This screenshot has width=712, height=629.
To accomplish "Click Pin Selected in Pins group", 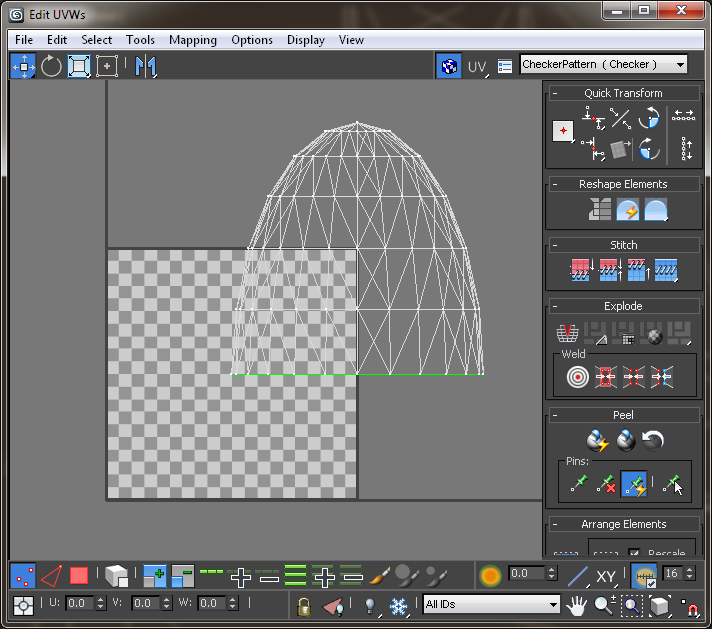I will click(x=579, y=484).
